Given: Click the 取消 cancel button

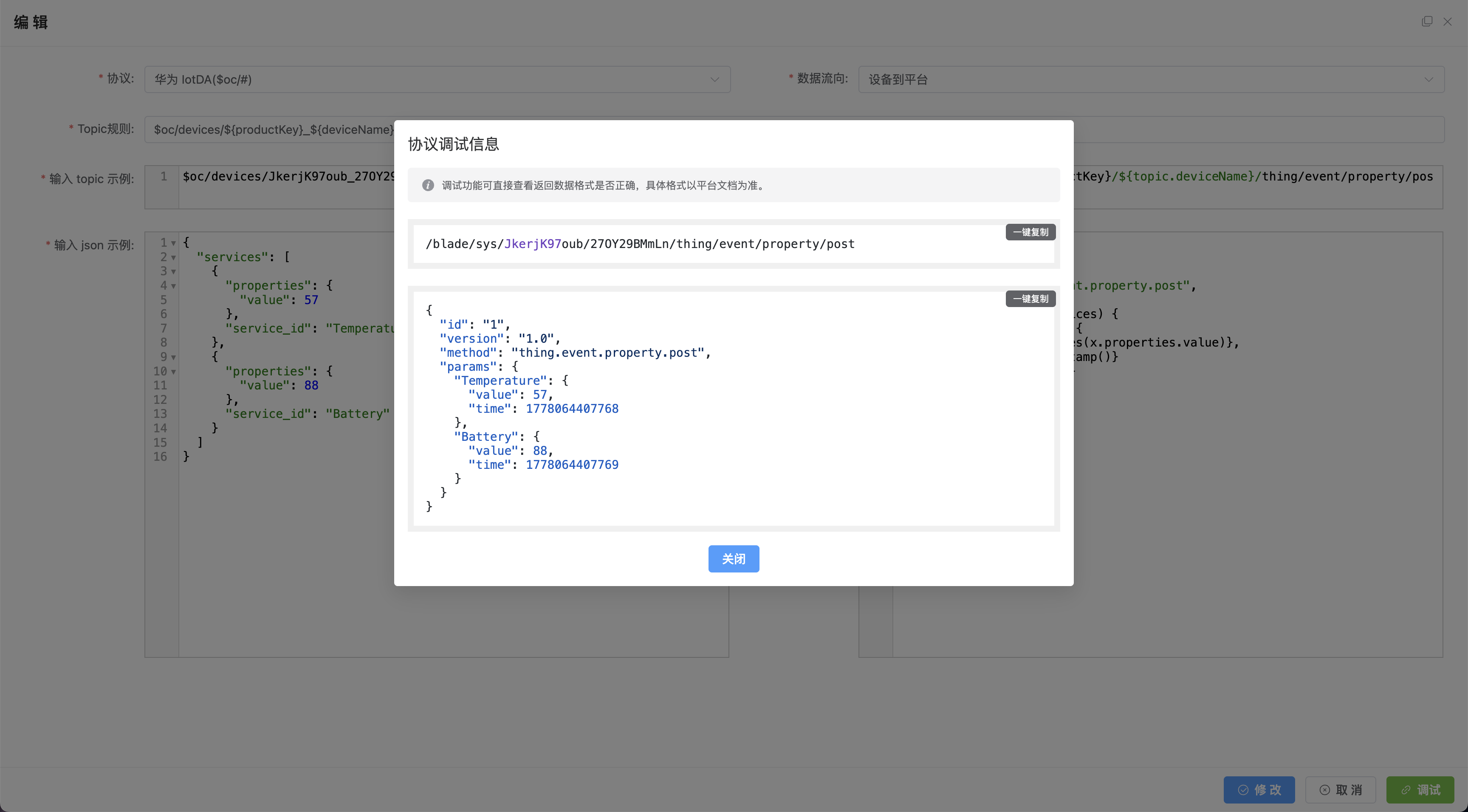Looking at the screenshot, I should (x=1340, y=789).
